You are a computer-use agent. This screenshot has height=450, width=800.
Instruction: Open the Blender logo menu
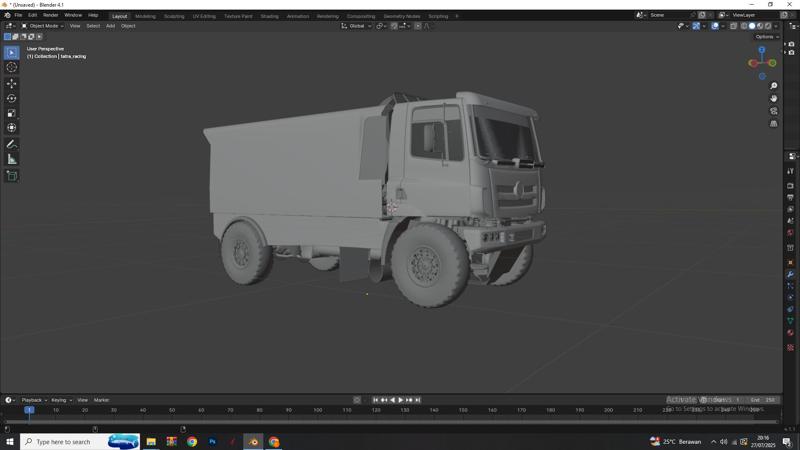7,15
